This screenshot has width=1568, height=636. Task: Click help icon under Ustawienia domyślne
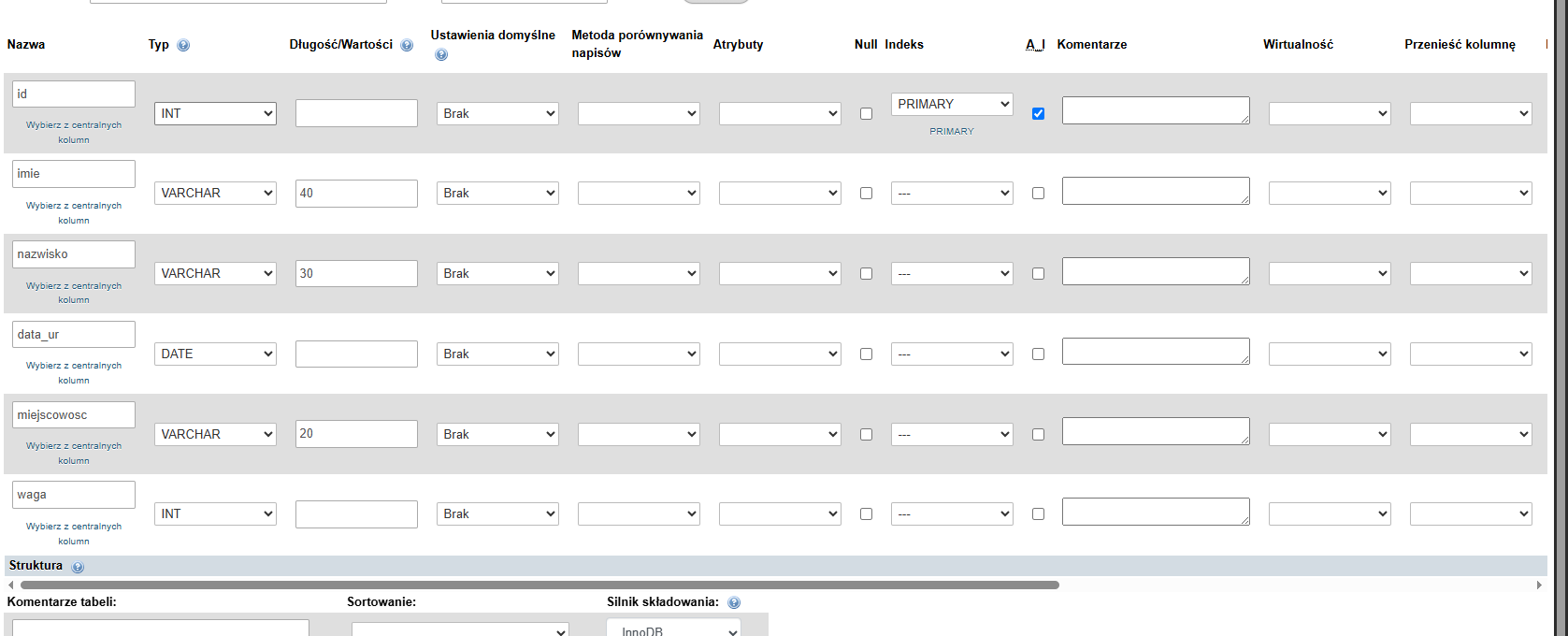point(441,54)
